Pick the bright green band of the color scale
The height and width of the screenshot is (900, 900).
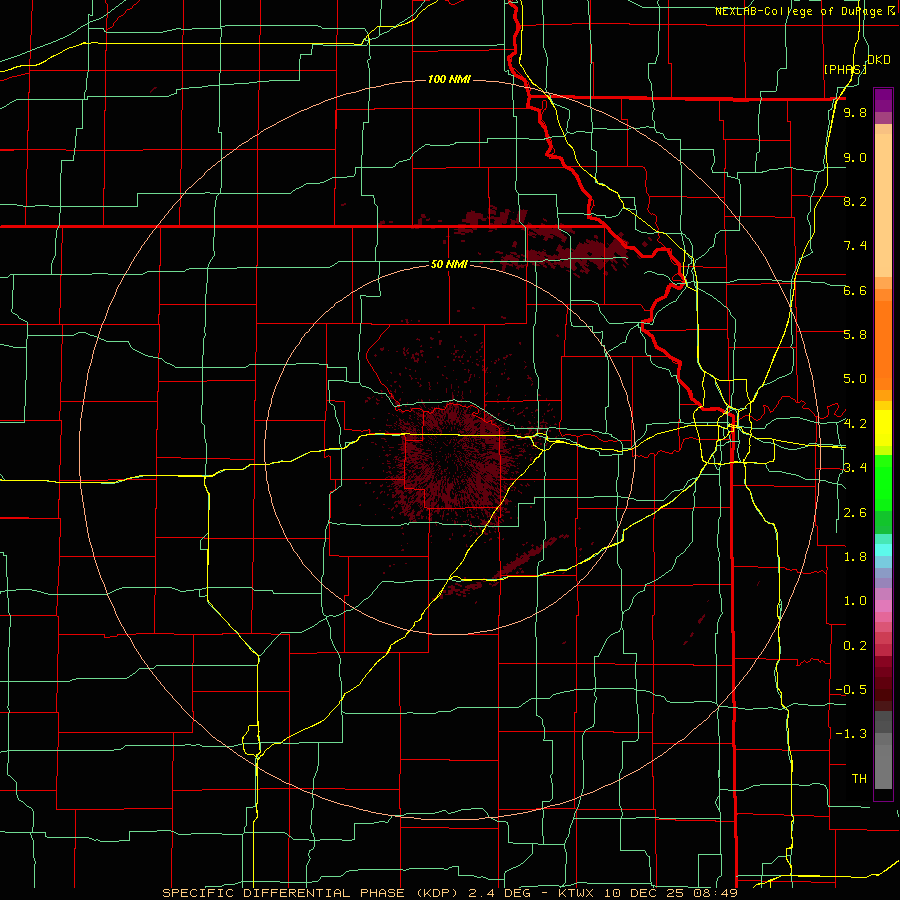pos(883,482)
